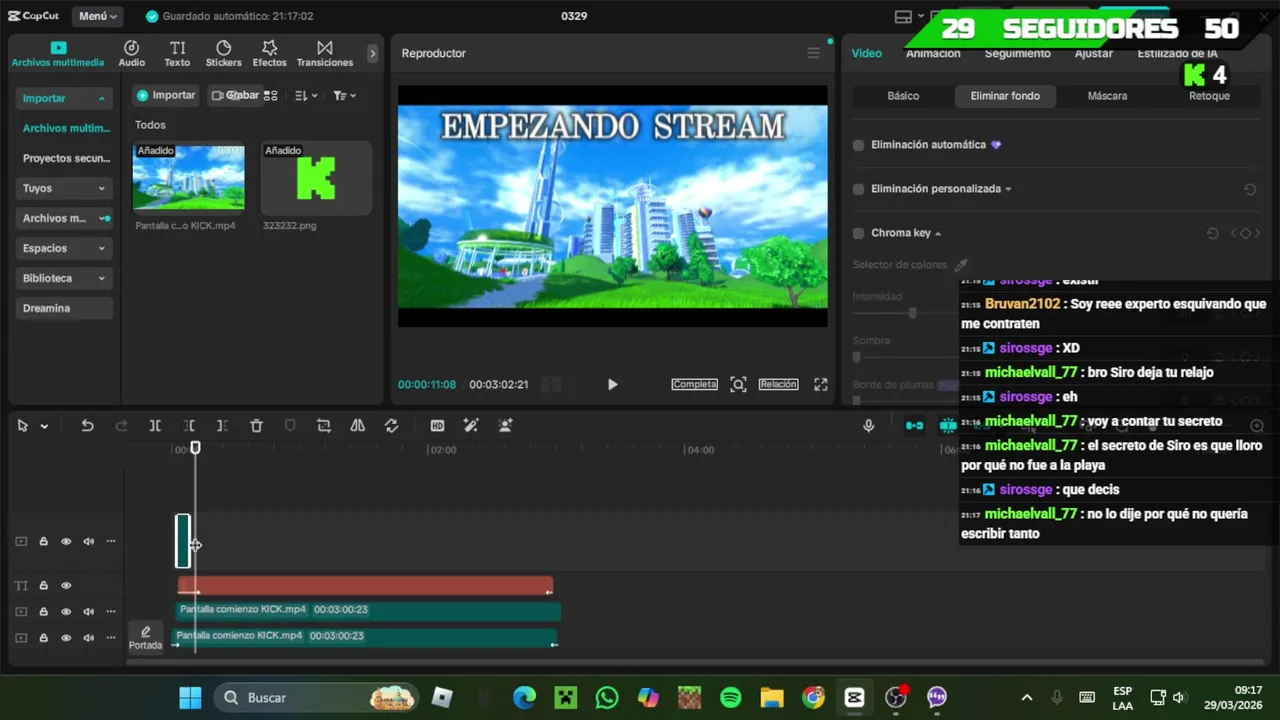Open the Menú dropdown
The image size is (1280, 720).
tap(98, 16)
